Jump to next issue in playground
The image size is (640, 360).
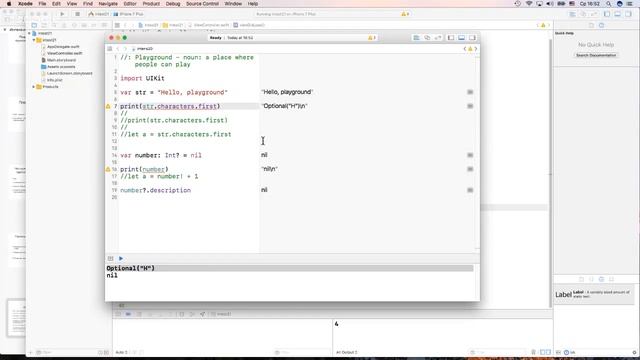[476, 49]
